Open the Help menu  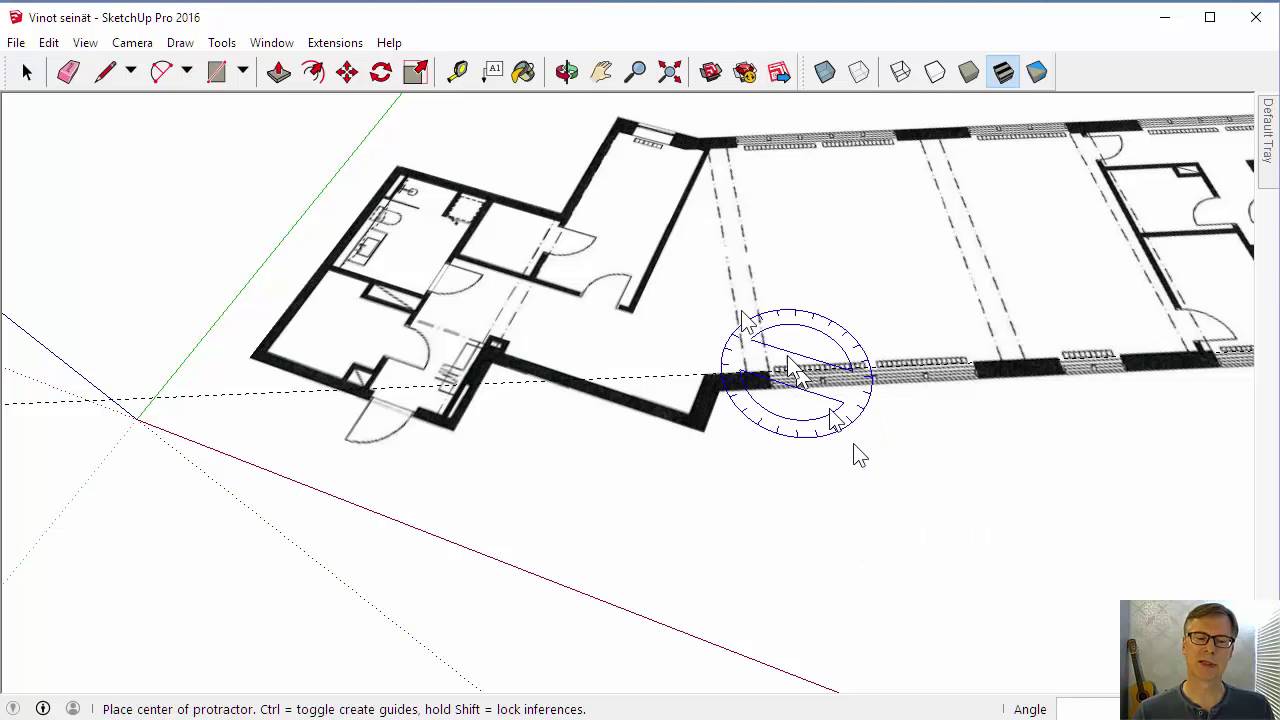[x=389, y=43]
